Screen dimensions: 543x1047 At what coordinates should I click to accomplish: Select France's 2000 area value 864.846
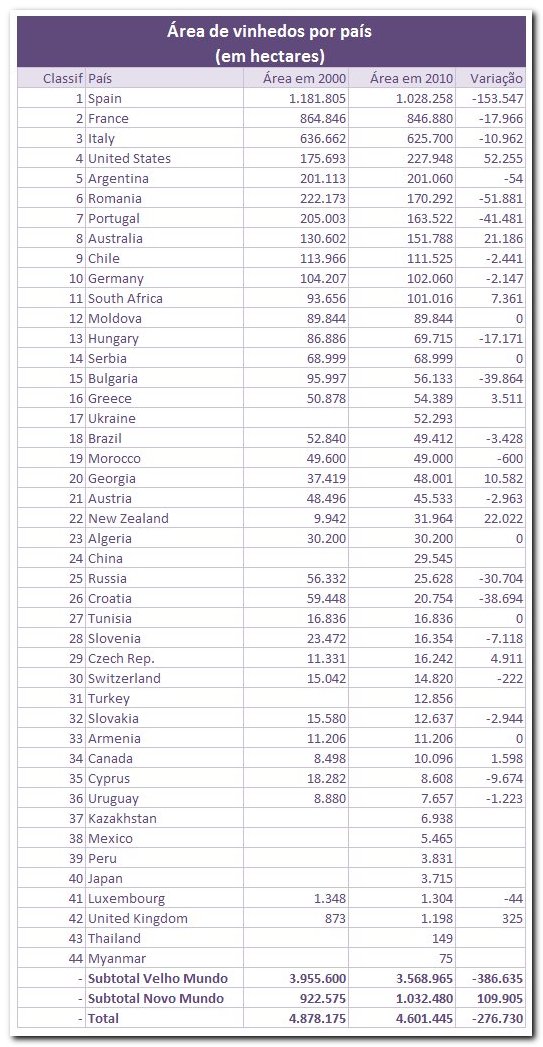click(x=317, y=118)
